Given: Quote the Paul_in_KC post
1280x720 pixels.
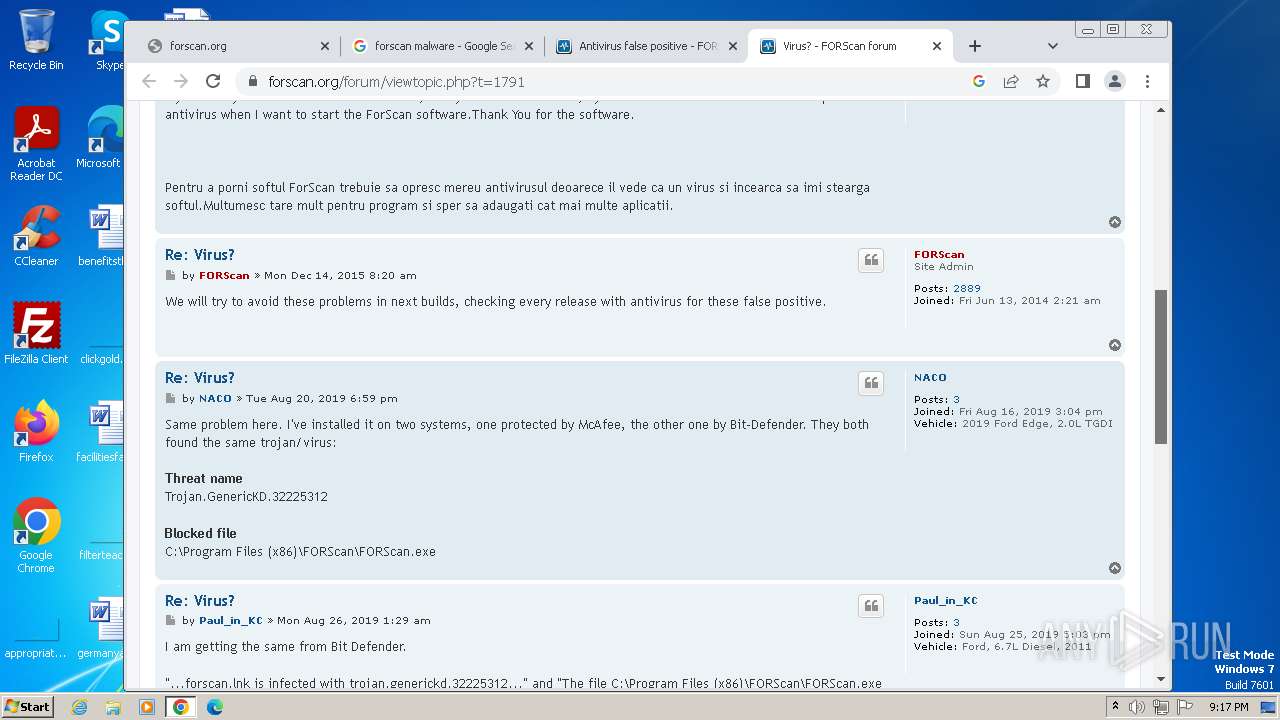Looking at the screenshot, I should [x=871, y=606].
